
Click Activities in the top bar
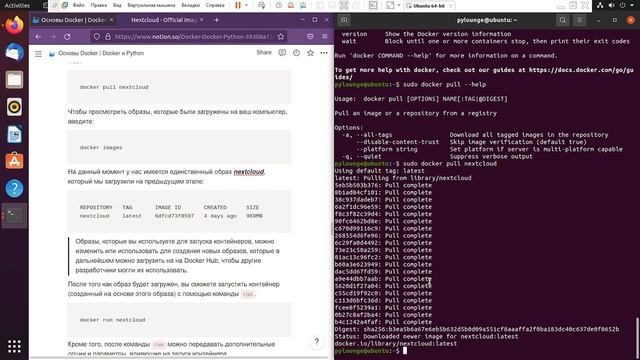[x=17, y=5]
